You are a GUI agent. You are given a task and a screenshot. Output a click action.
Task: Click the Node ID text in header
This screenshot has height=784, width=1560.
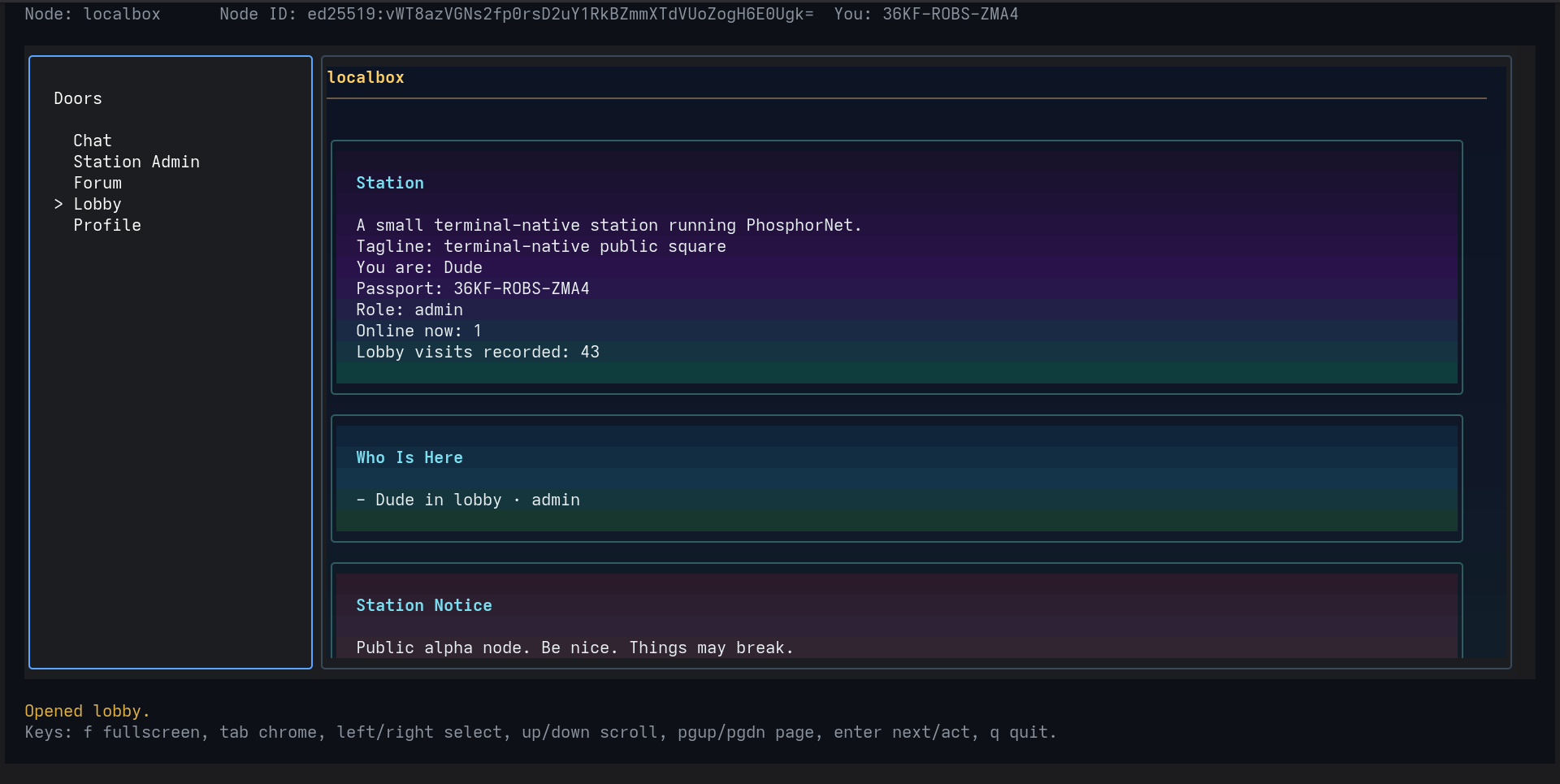516,14
